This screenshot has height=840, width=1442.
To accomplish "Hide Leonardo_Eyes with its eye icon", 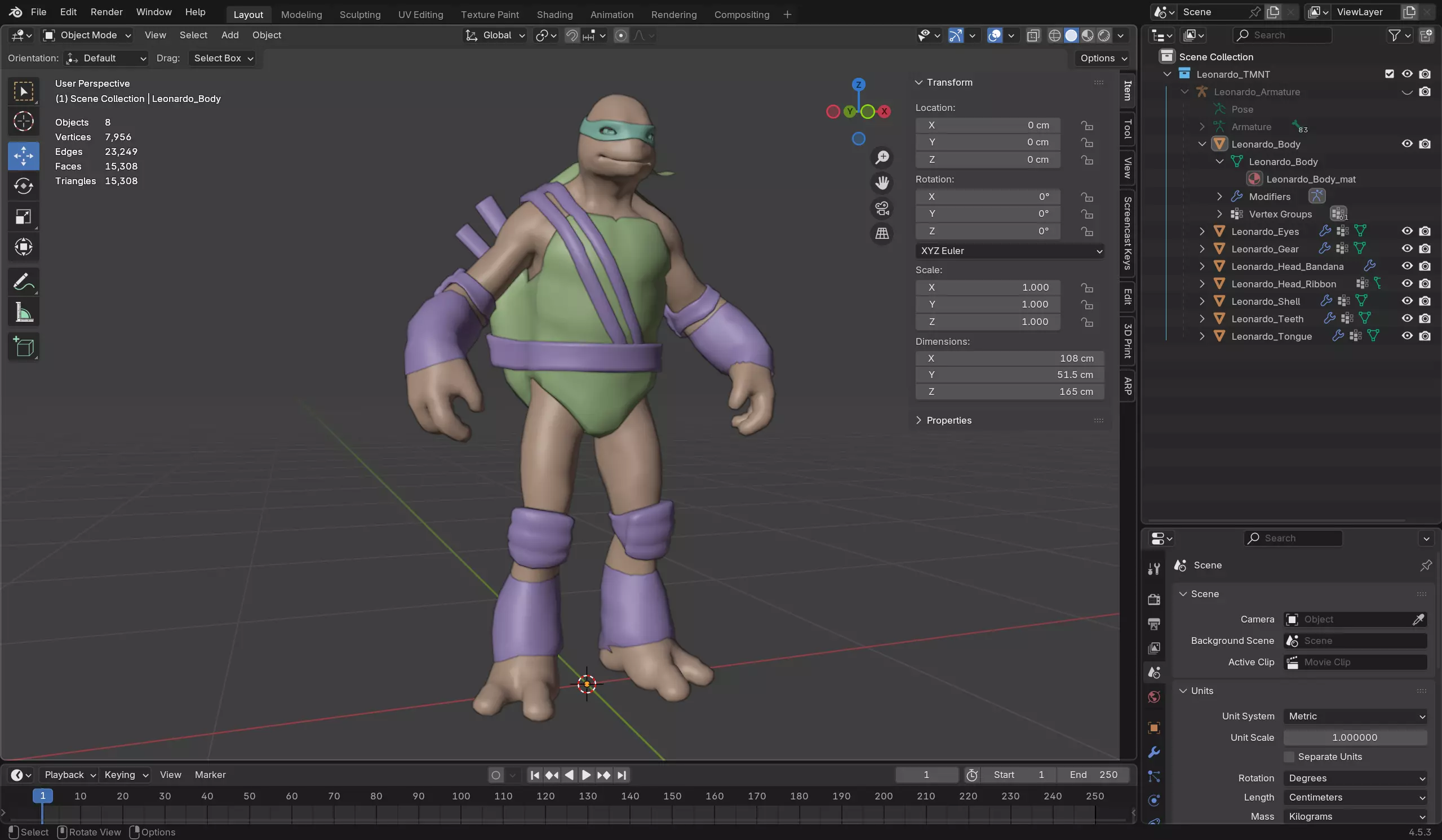I will coord(1407,231).
